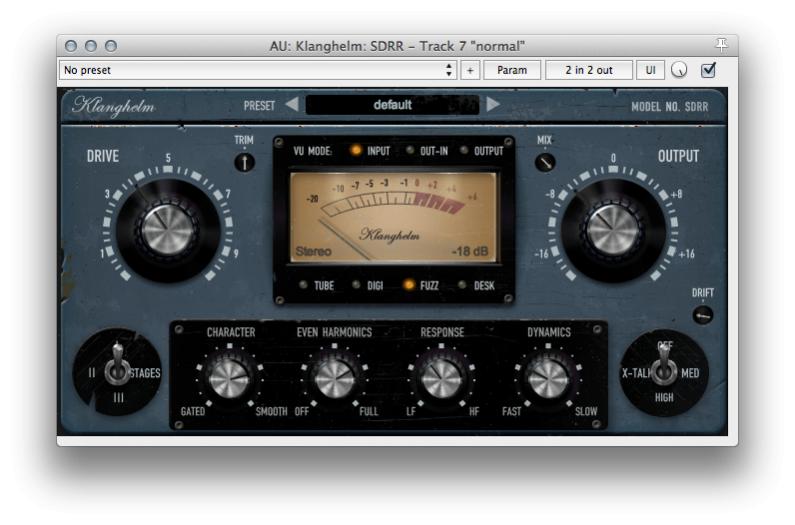This screenshot has width=795, height=525.
Task: Set VU mode to Output
Action: pyautogui.click(x=483, y=151)
